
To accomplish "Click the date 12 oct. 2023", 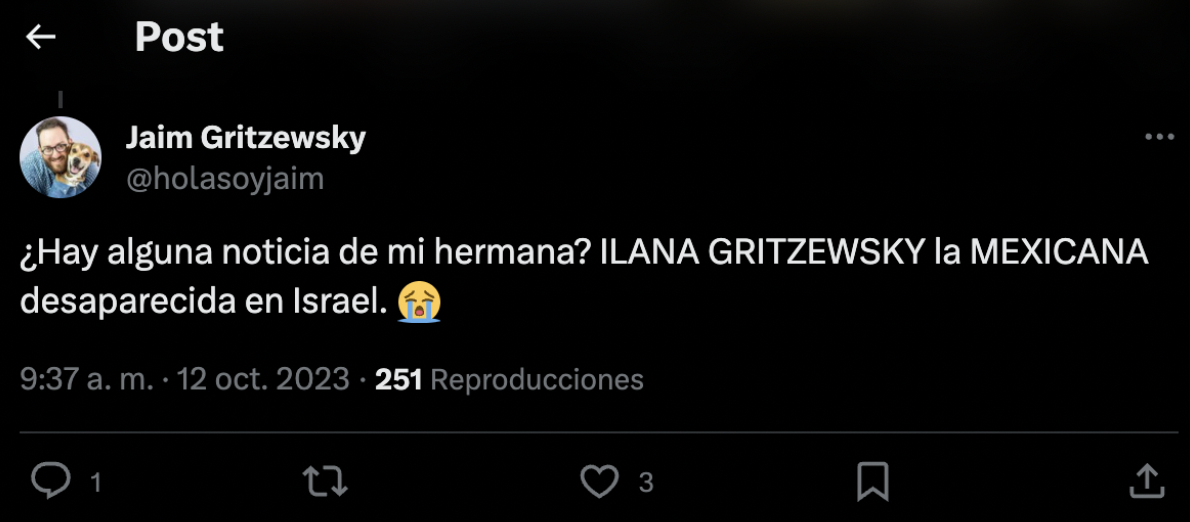I will tap(263, 380).
